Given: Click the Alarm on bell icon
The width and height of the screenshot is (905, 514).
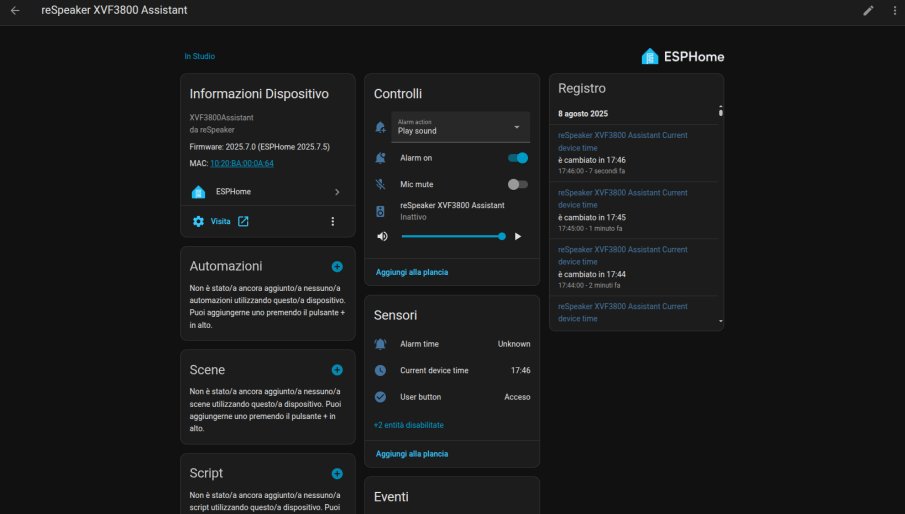Looking at the screenshot, I should [380, 158].
